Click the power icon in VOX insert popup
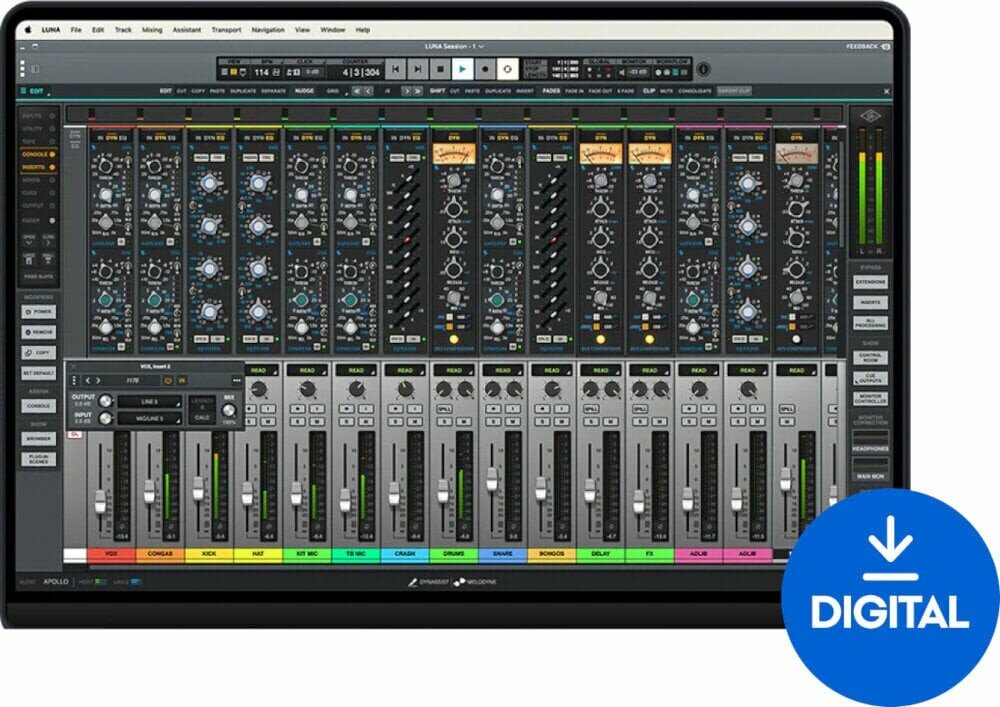The width and height of the screenshot is (1000, 707). 168,380
